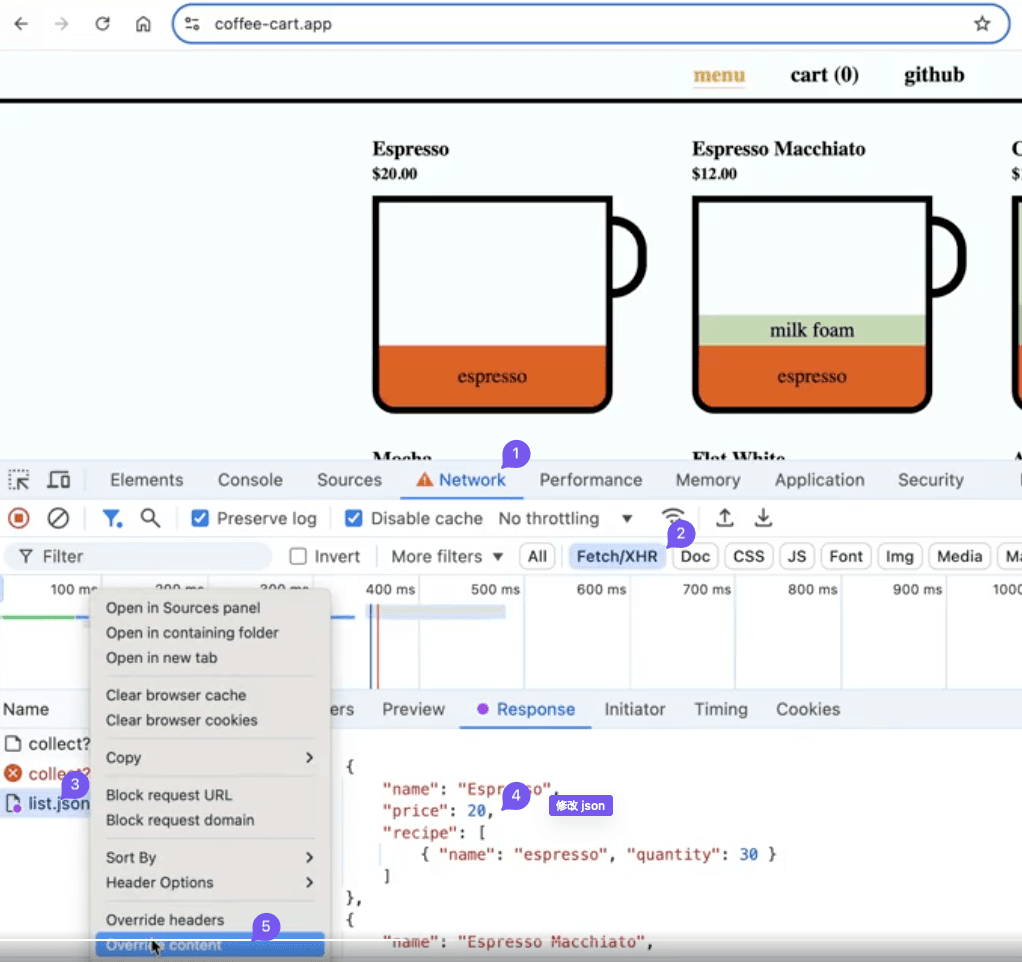This screenshot has width=1022, height=962.
Task: Stop recording network log with red record button
Action: (18, 518)
